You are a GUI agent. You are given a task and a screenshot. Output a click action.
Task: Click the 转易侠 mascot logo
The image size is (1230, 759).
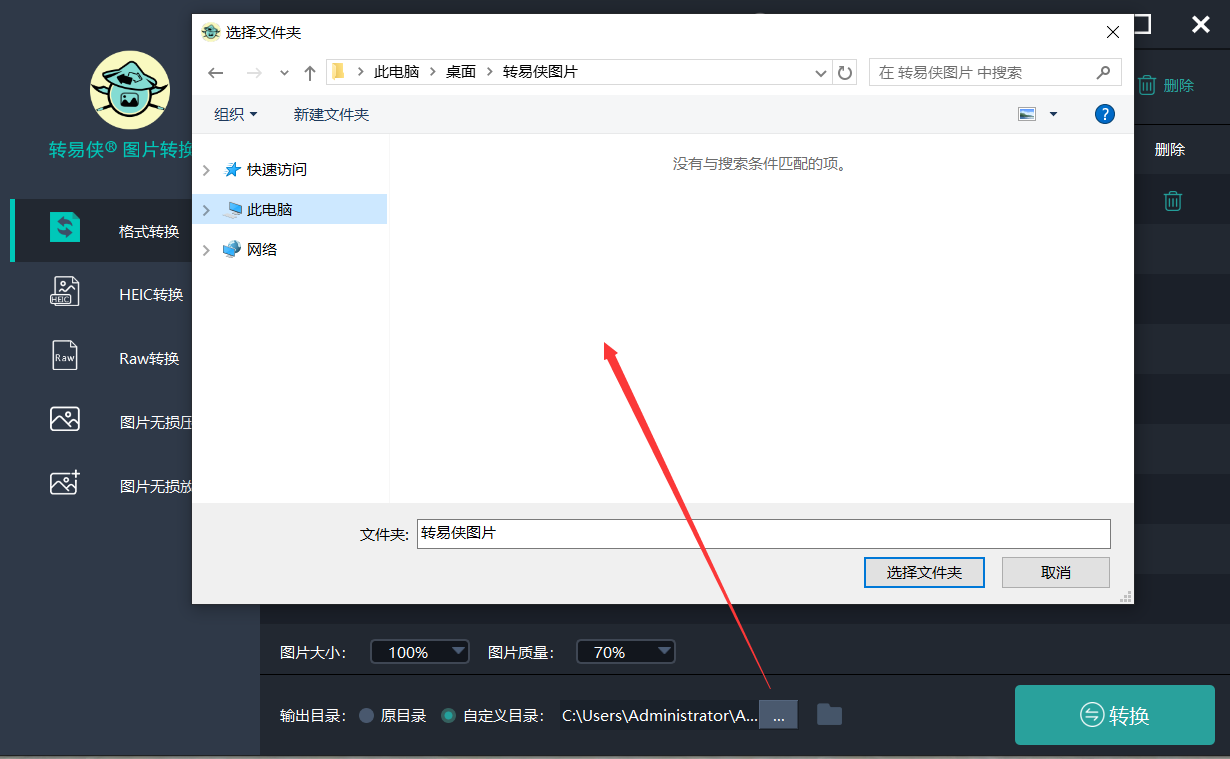pos(130,91)
